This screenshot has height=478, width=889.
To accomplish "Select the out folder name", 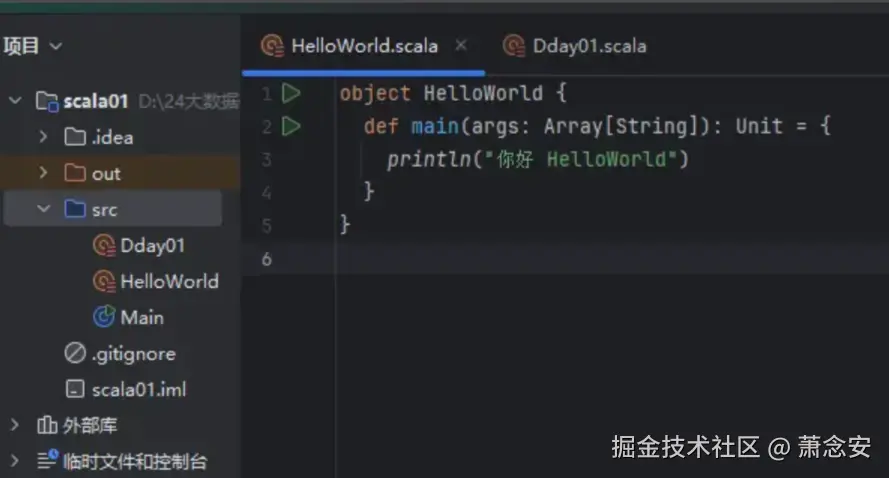I will (x=106, y=174).
